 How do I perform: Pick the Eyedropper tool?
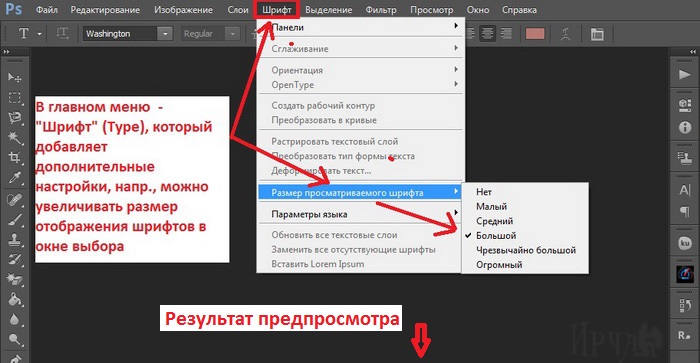(x=14, y=177)
